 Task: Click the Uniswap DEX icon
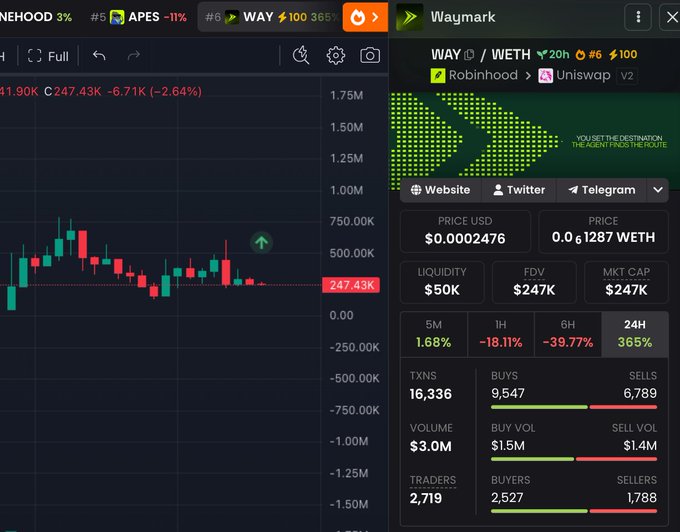tap(545, 75)
